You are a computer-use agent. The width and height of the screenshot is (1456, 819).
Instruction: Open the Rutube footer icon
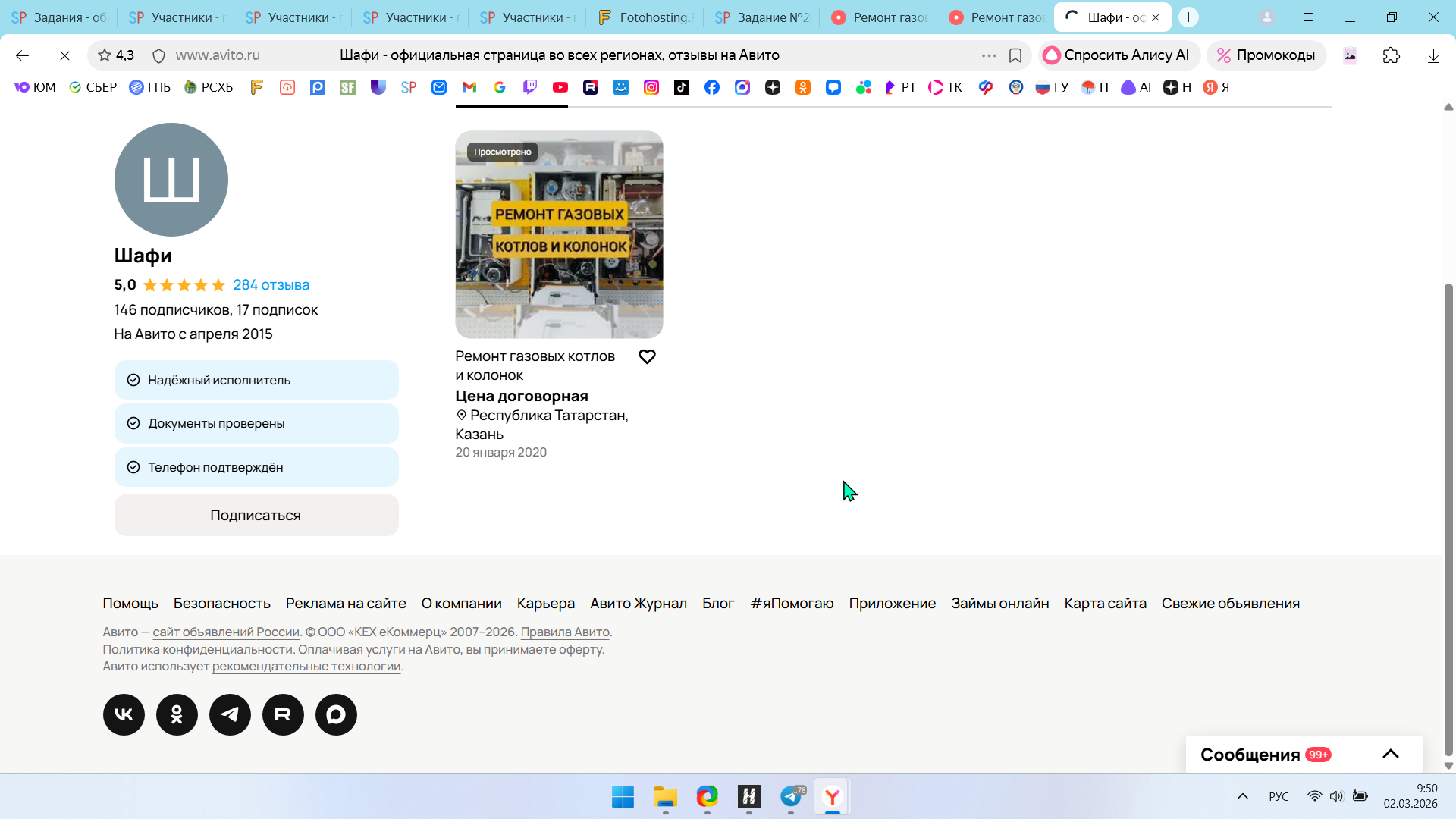(x=283, y=714)
